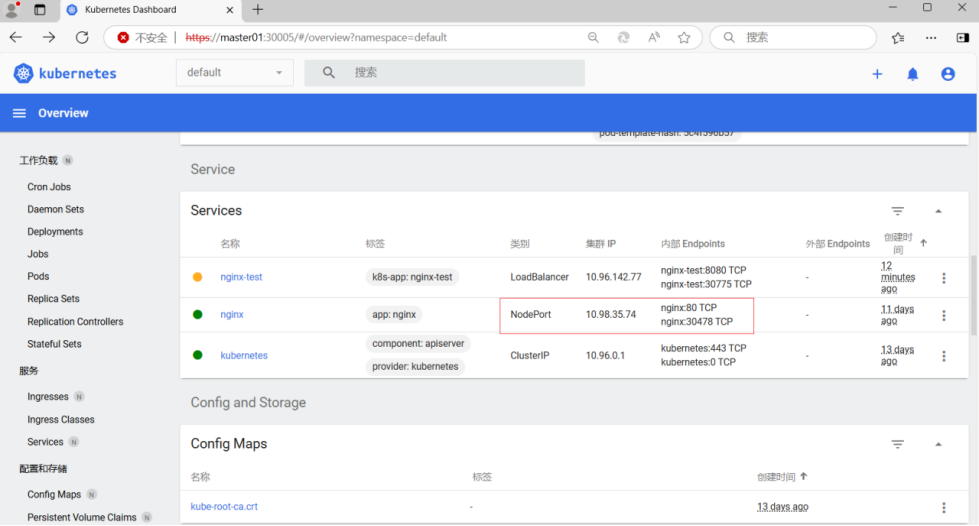Close the Kubernetes Dashboard tab
The image size is (979, 526).
[230, 10]
